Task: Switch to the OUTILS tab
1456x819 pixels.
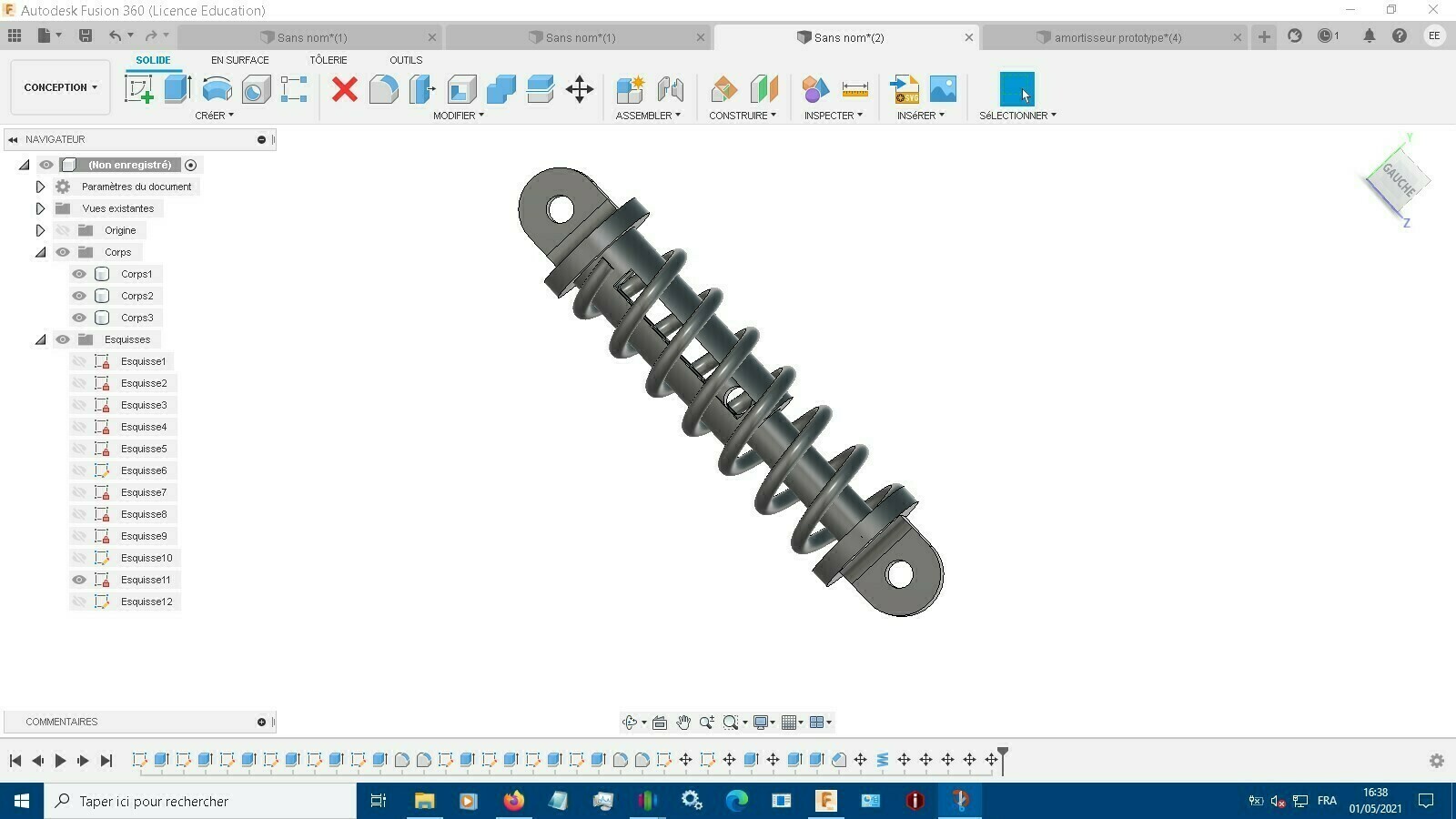Action: point(406,60)
